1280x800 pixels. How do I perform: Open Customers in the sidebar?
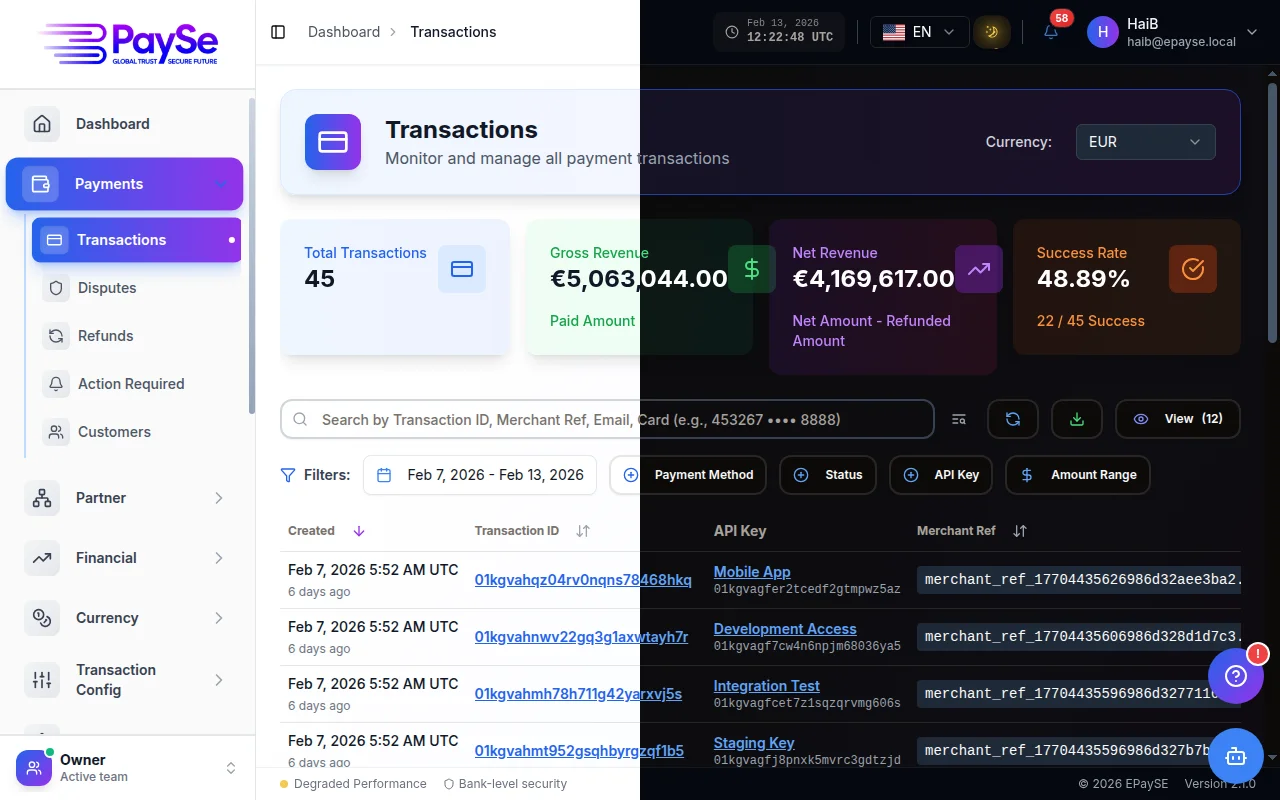click(137, 432)
